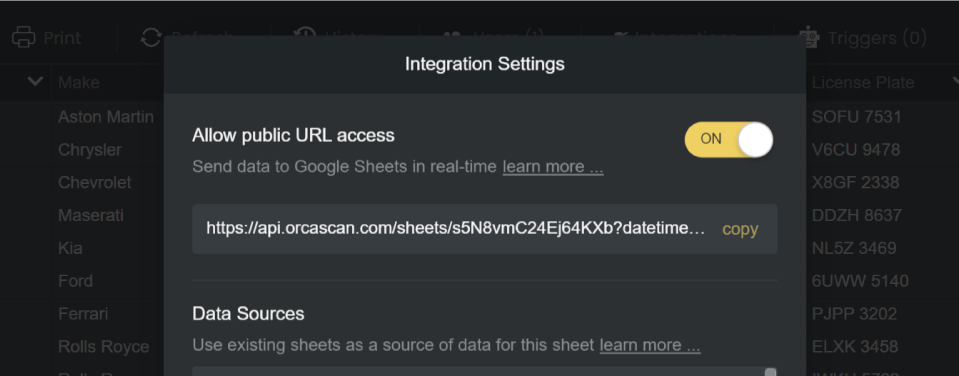
Task: Click license plate V6CU 9478
Action: pyautogui.click(x=856, y=150)
